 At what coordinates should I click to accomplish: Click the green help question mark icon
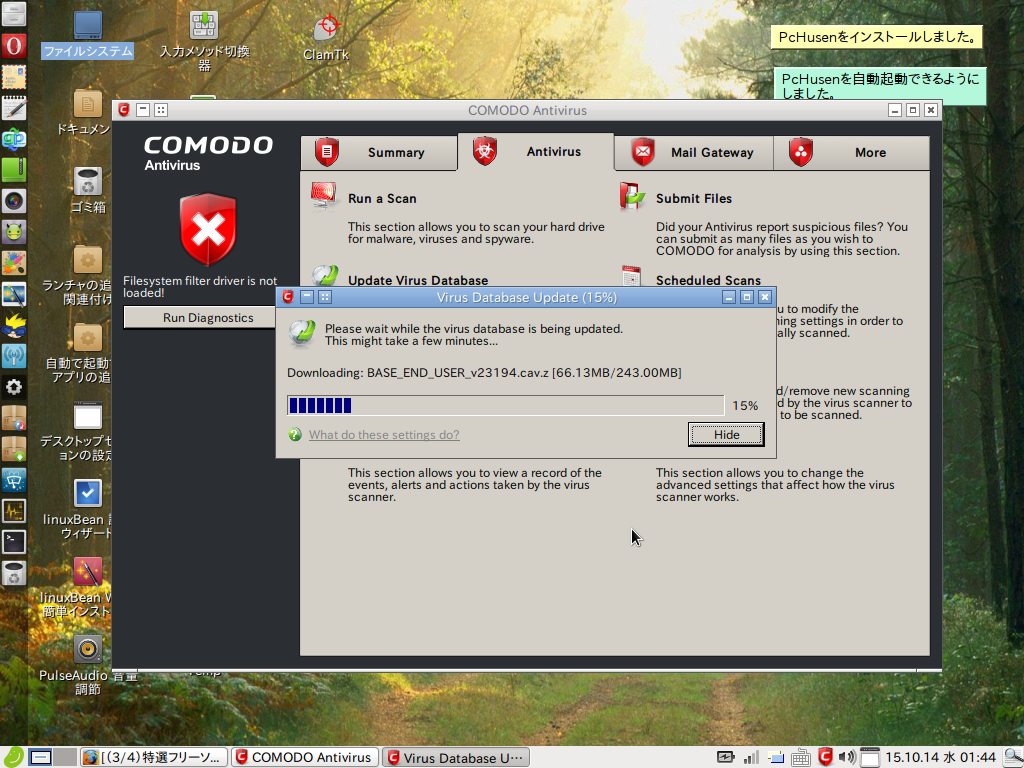[x=295, y=434]
